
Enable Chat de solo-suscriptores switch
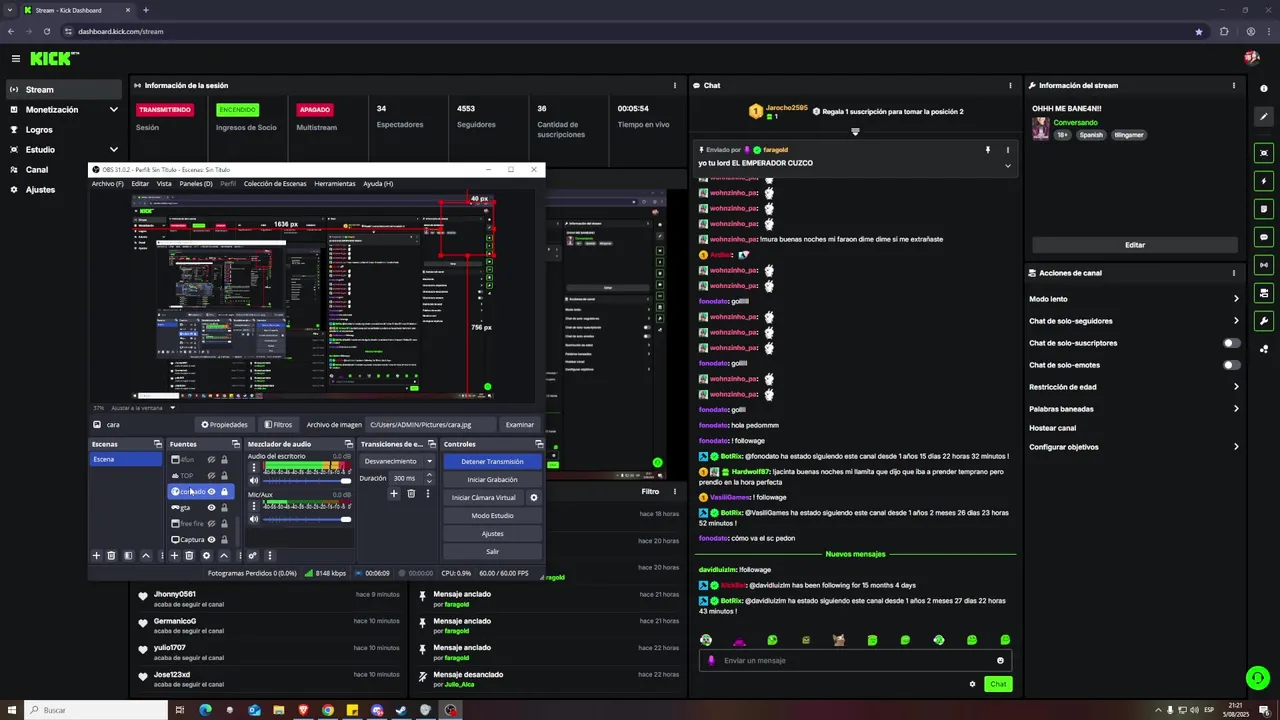tap(1232, 343)
